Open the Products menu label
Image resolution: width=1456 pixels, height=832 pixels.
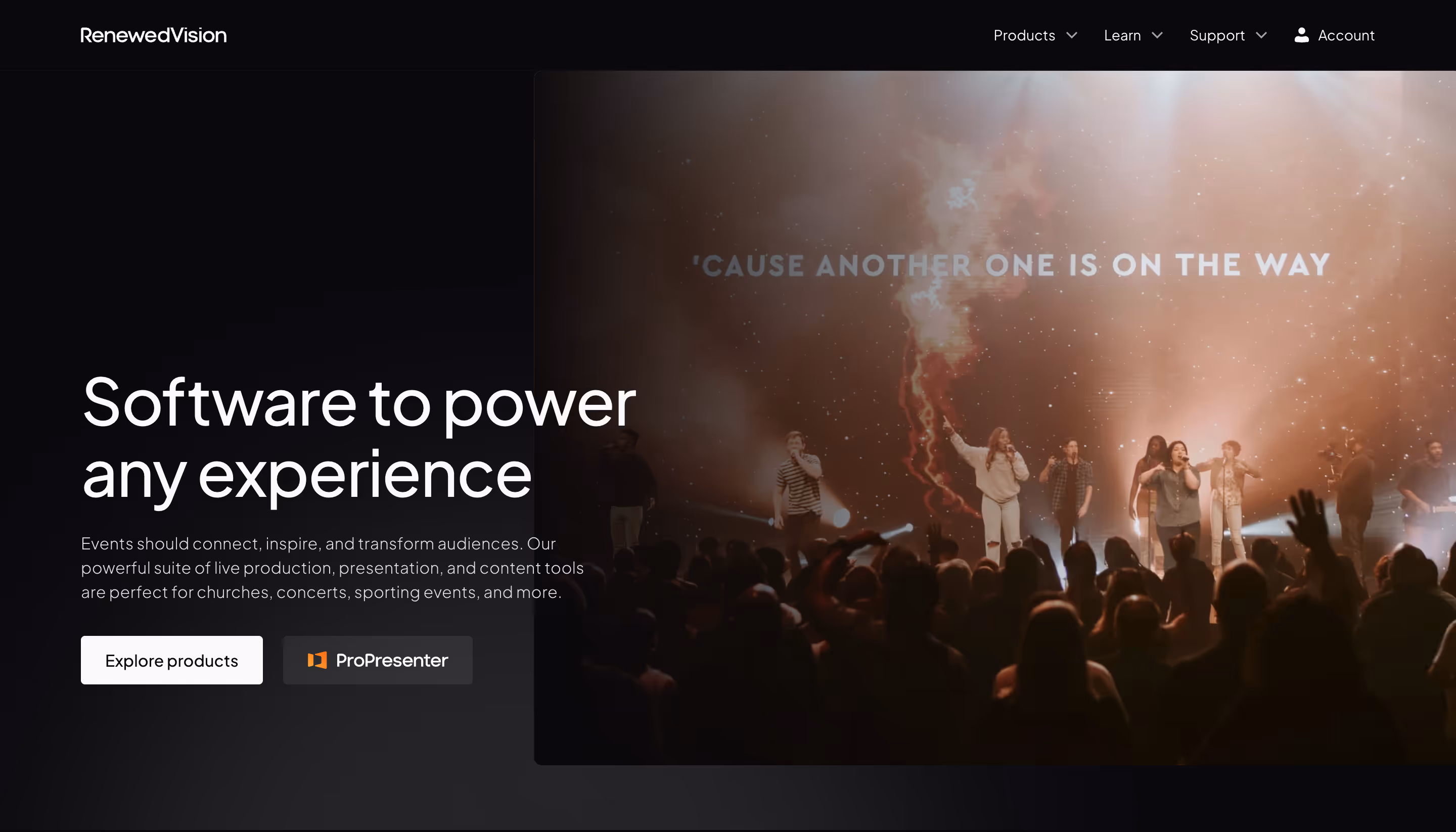pos(1024,35)
